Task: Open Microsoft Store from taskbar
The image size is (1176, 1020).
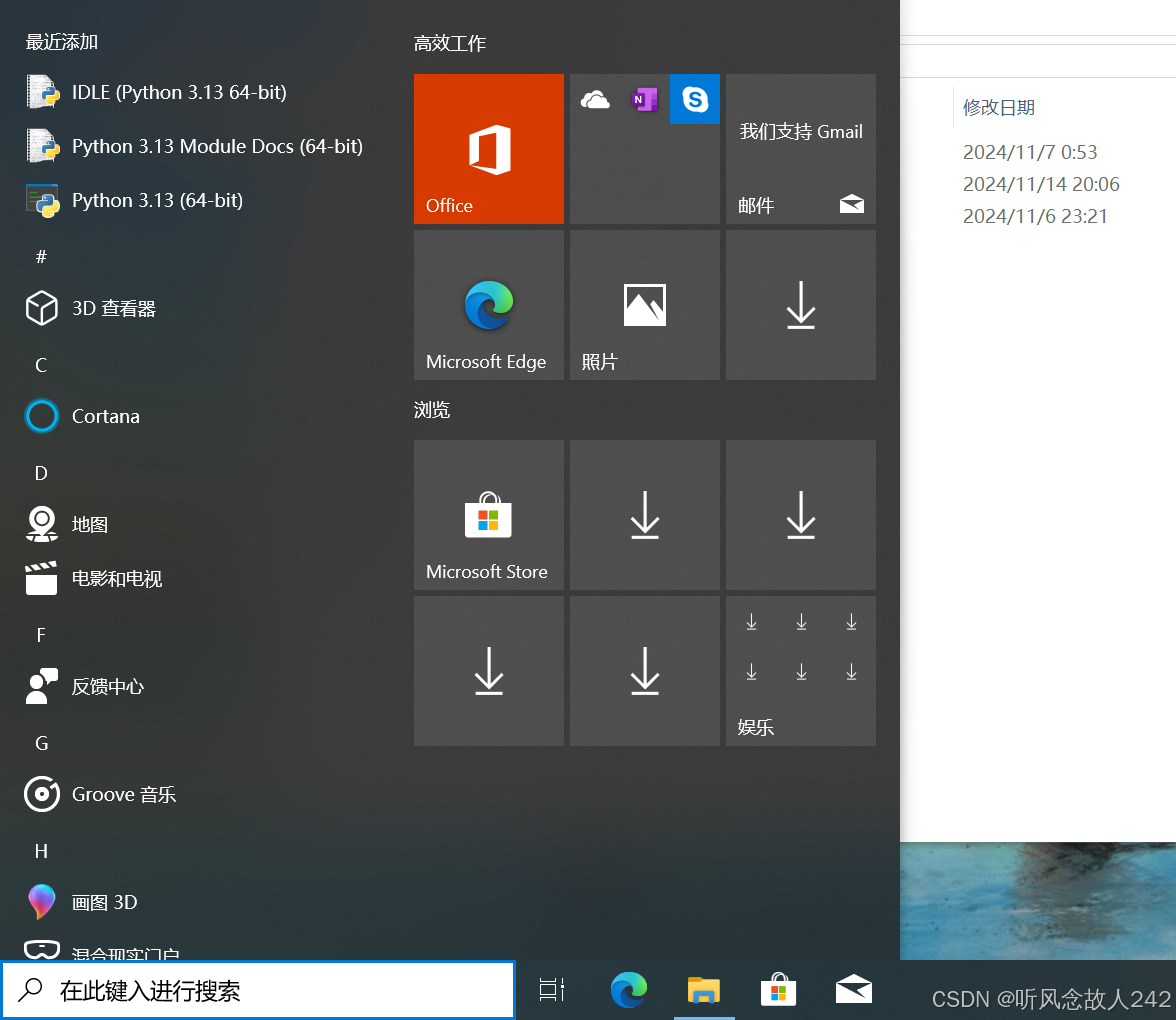Action: point(778,990)
